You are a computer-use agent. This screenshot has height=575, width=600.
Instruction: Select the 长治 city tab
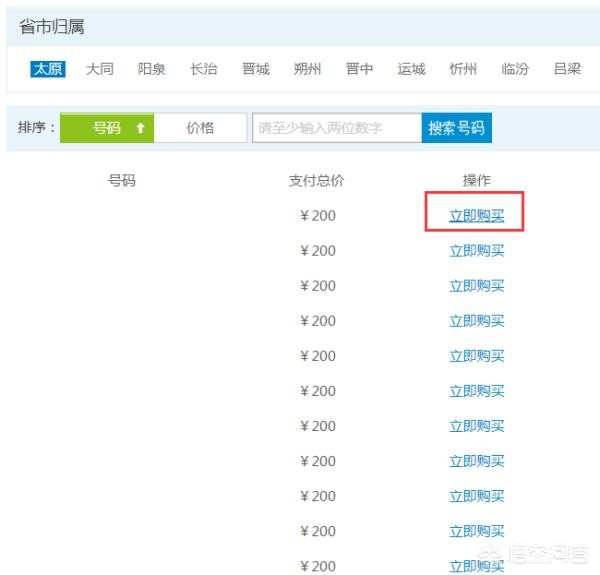pyautogui.click(x=204, y=69)
